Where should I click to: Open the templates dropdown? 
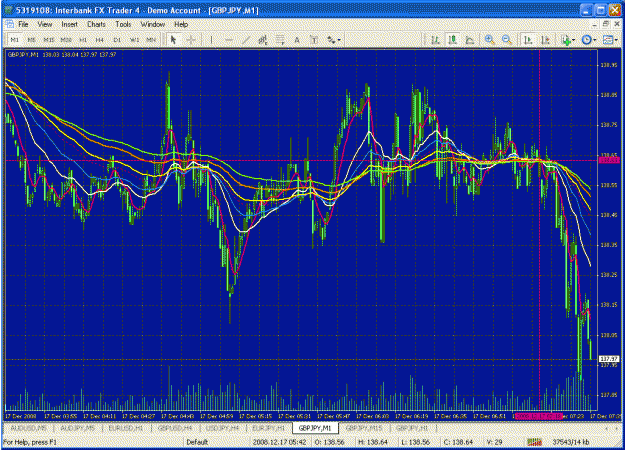610,39
